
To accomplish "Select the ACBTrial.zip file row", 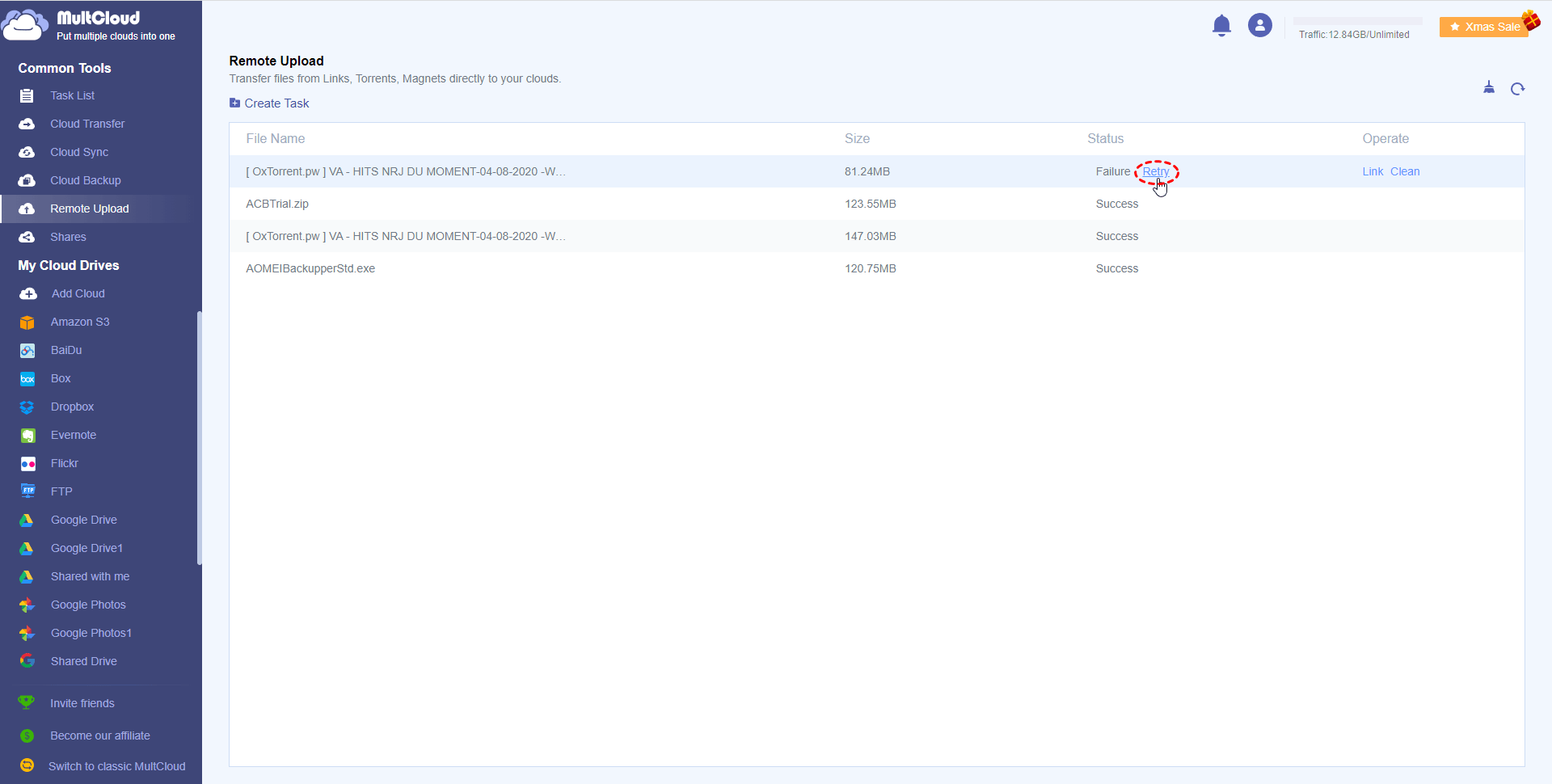I will (877, 204).
